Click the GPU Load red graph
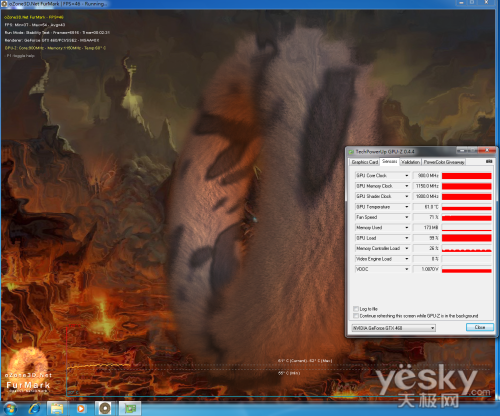Screen dimensions: 500x416 point(467,238)
